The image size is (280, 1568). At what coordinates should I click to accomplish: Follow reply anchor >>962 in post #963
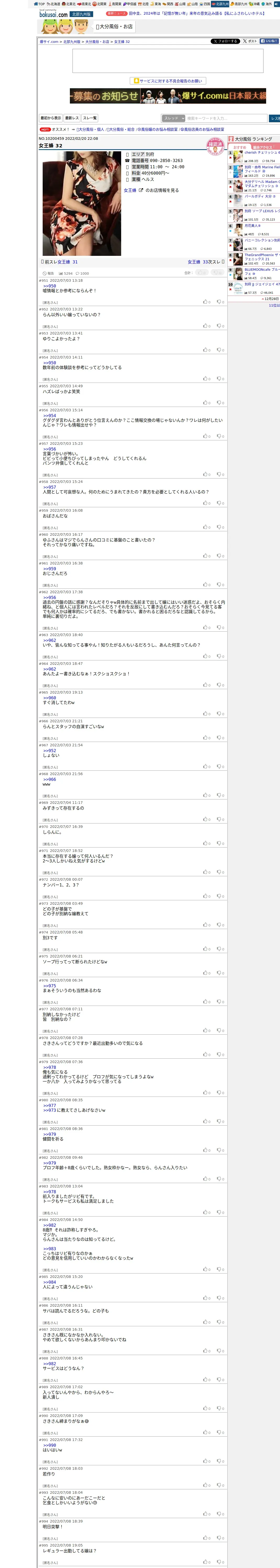click(49, 640)
